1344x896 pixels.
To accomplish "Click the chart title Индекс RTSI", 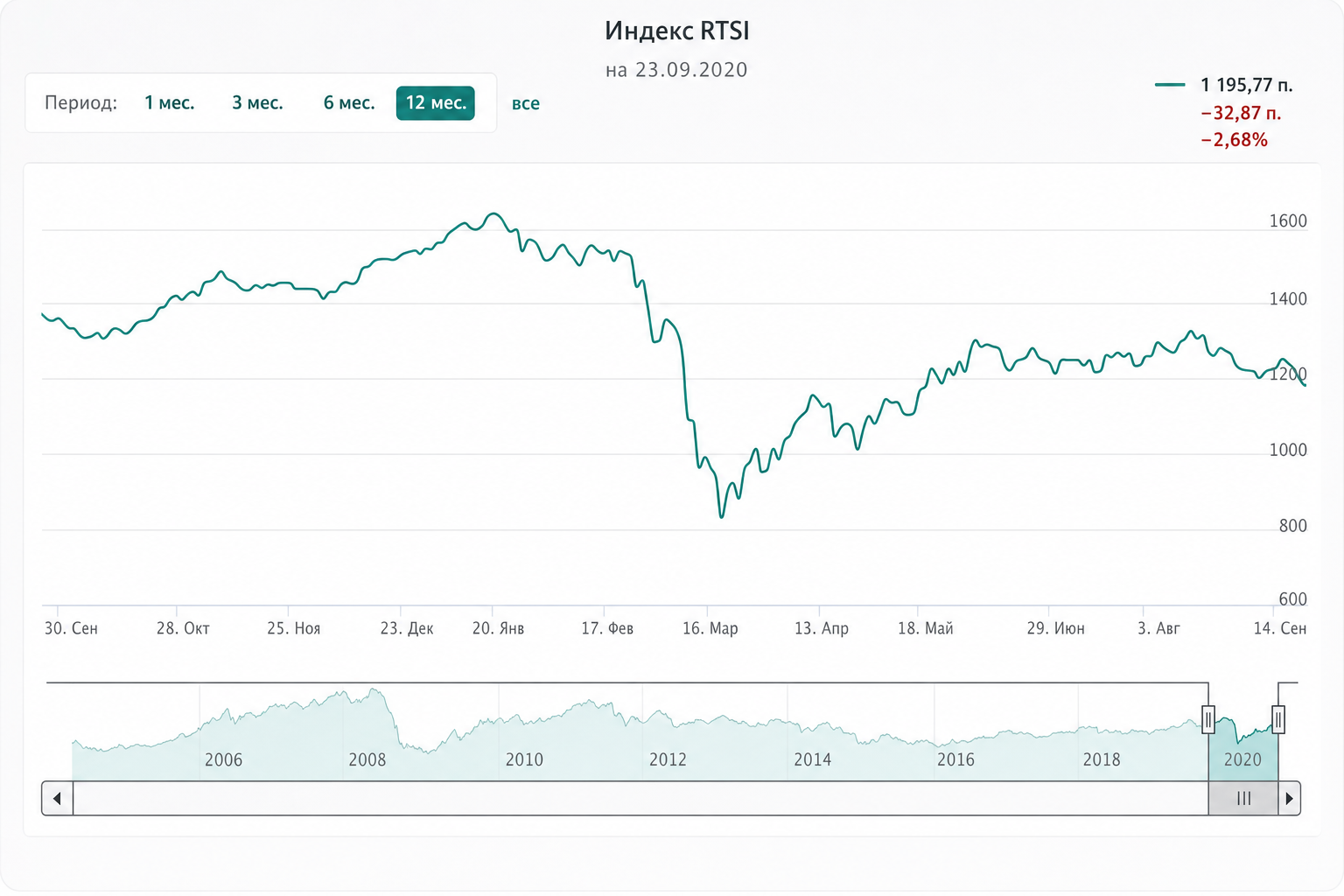I will click(677, 31).
